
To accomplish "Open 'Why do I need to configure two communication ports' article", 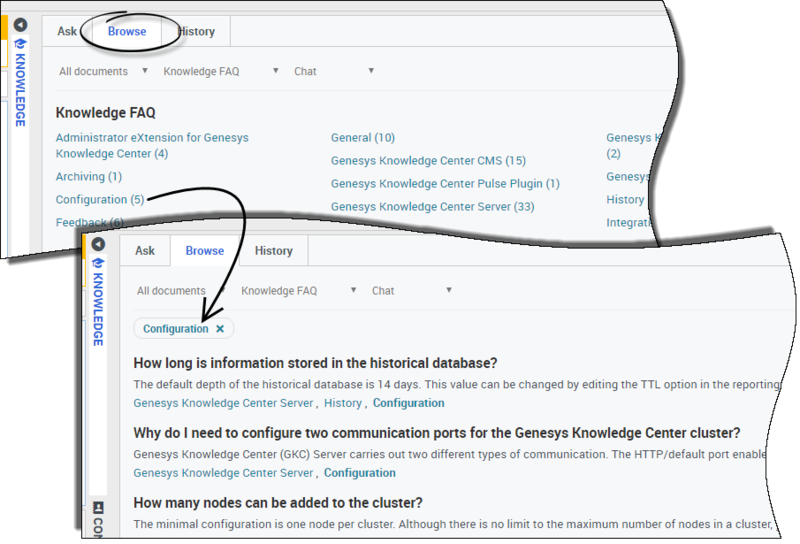I will [437, 433].
